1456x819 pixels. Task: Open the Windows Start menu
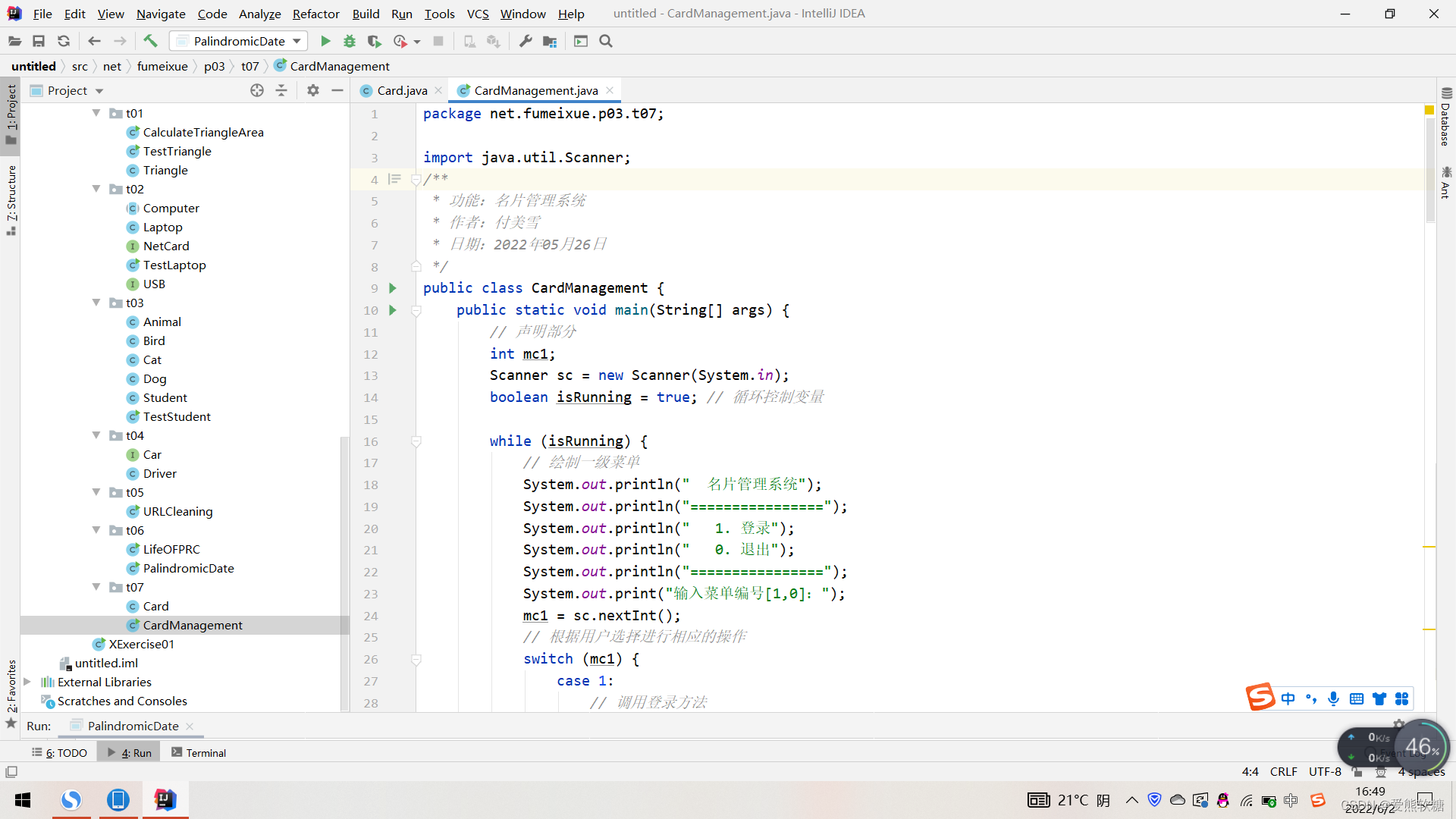point(23,800)
